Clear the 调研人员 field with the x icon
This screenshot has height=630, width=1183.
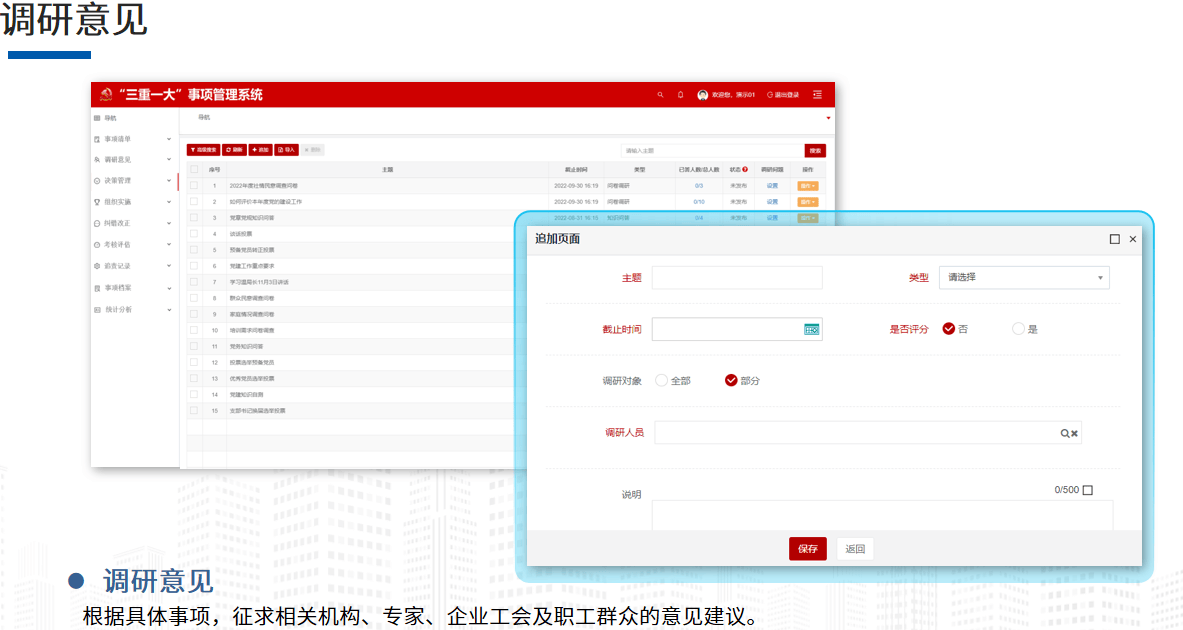[1074, 433]
